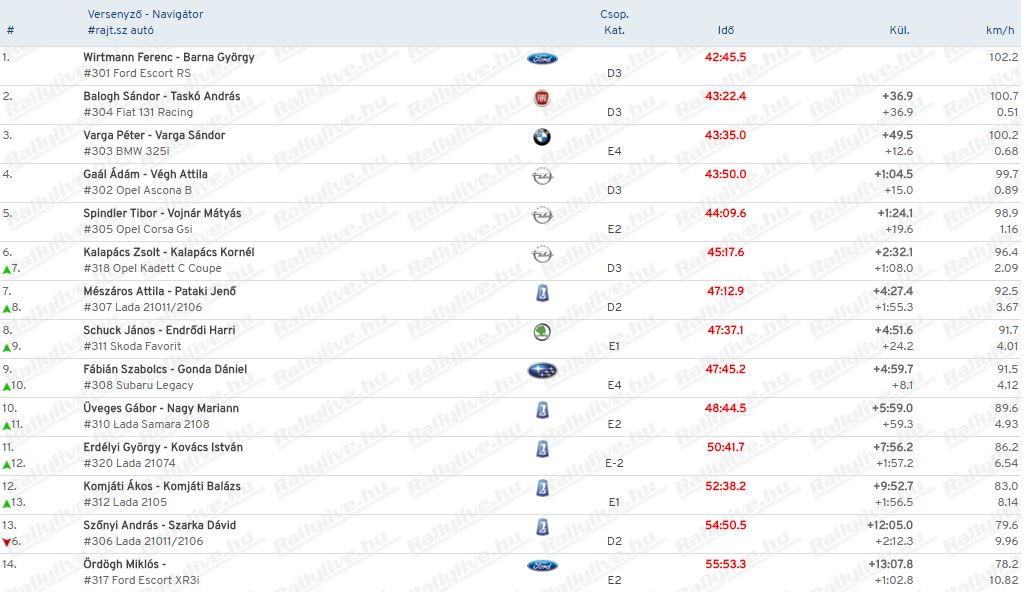Click the Lada logo beside Komjáti Ákos

click(542, 488)
